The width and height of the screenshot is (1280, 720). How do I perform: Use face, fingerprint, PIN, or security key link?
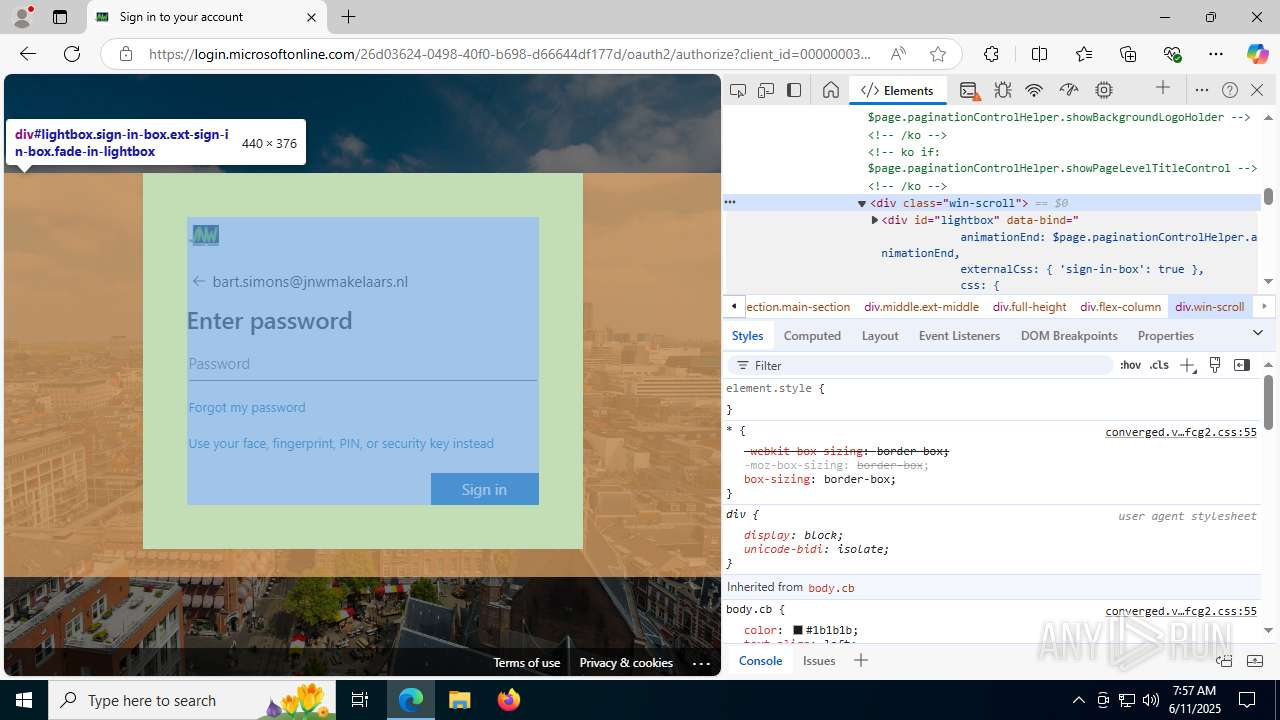click(x=341, y=443)
